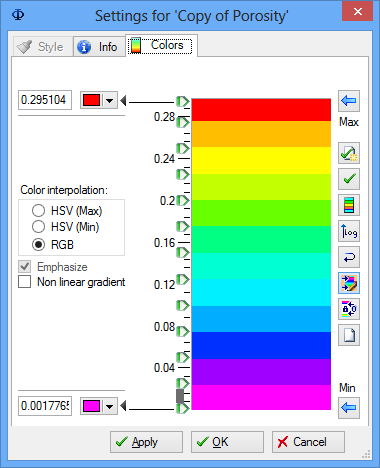Image resolution: width=380 pixels, height=468 pixels.
Task: Click the 0.04 scale label
Action: tap(164, 368)
